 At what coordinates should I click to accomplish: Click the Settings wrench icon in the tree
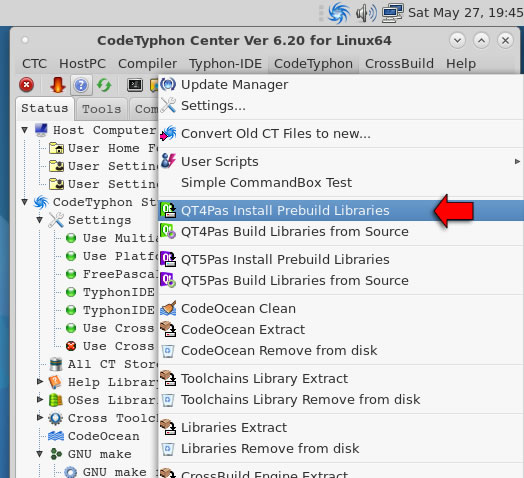tap(56, 220)
